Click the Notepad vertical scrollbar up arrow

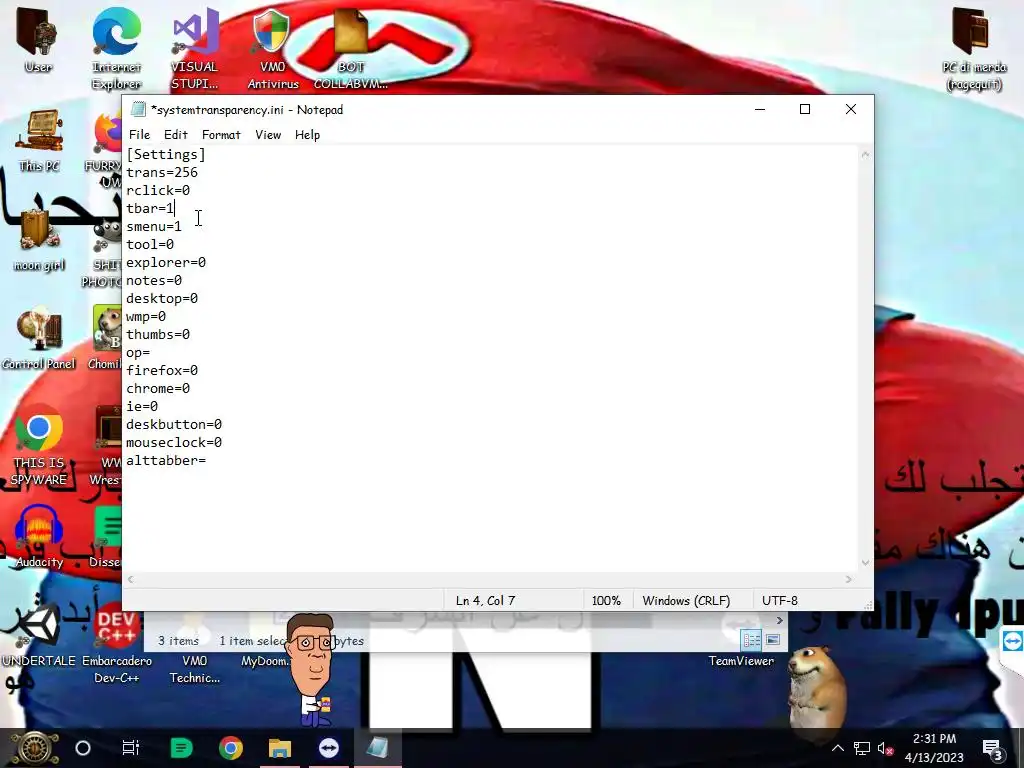[x=865, y=155]
